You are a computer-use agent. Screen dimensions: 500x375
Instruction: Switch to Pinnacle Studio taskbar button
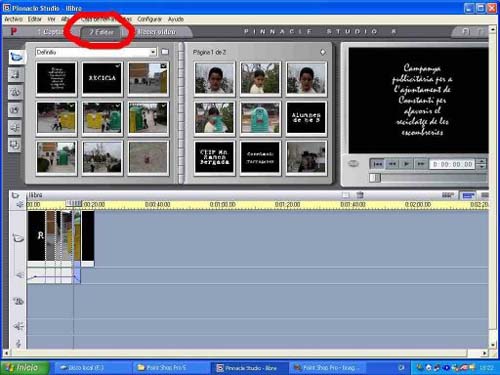248,368
